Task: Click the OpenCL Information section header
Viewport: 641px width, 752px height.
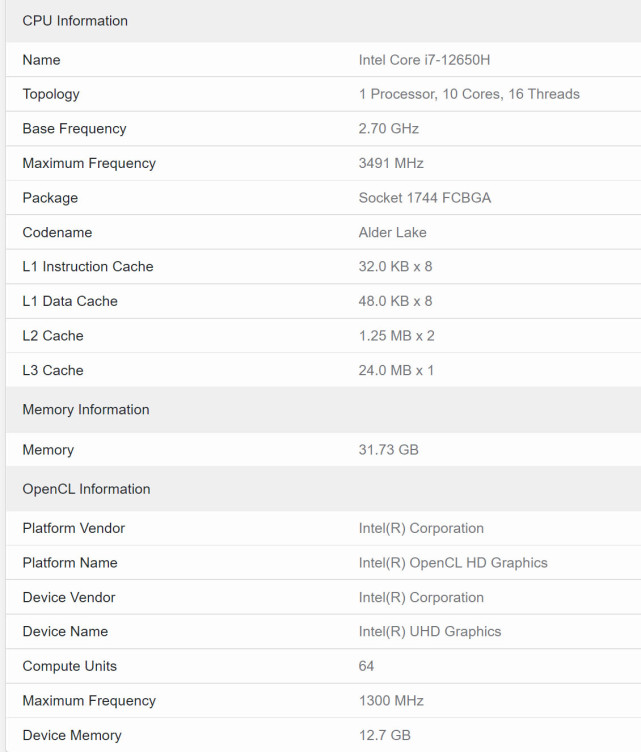Action: (86, 489)
